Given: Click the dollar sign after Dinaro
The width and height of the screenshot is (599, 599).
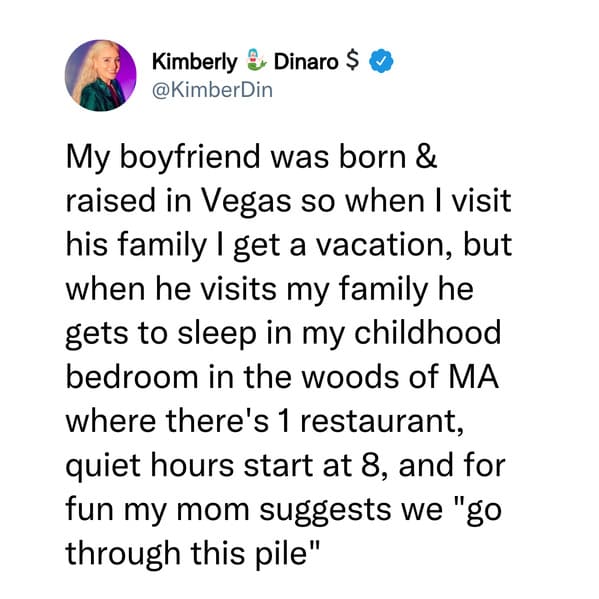Looking at the screenshot, I should 352,61.
